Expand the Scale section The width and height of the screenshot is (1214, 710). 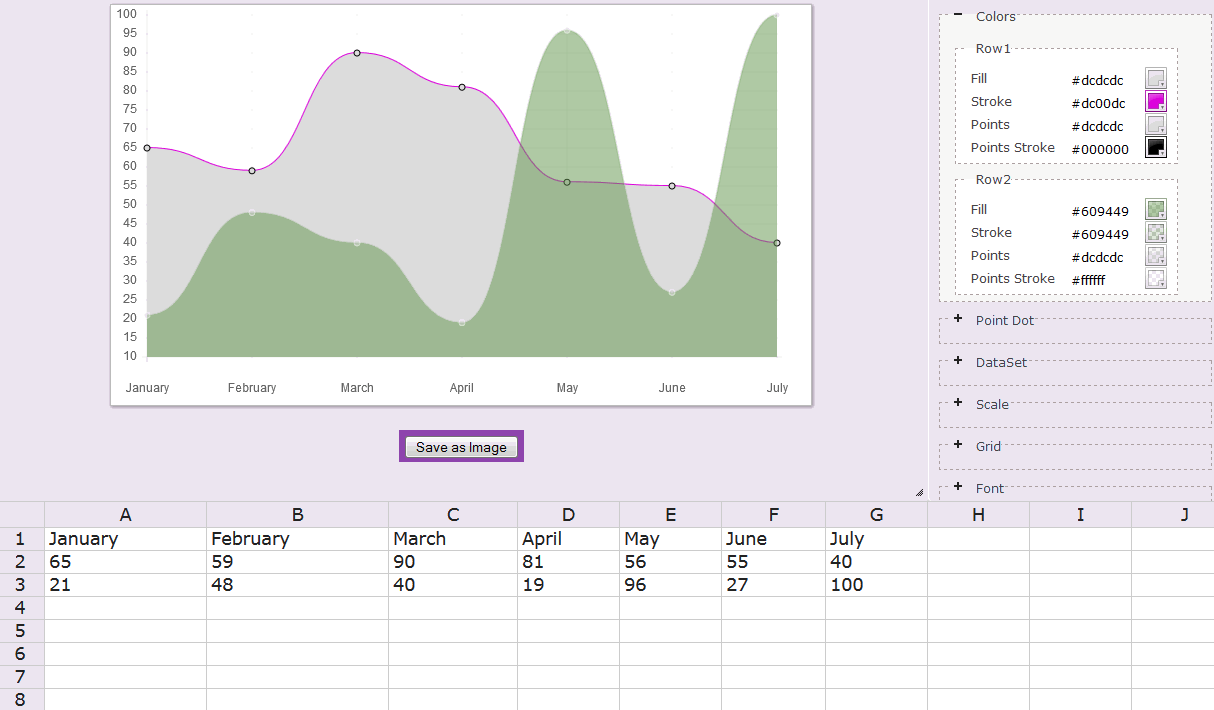coord(958,404)
